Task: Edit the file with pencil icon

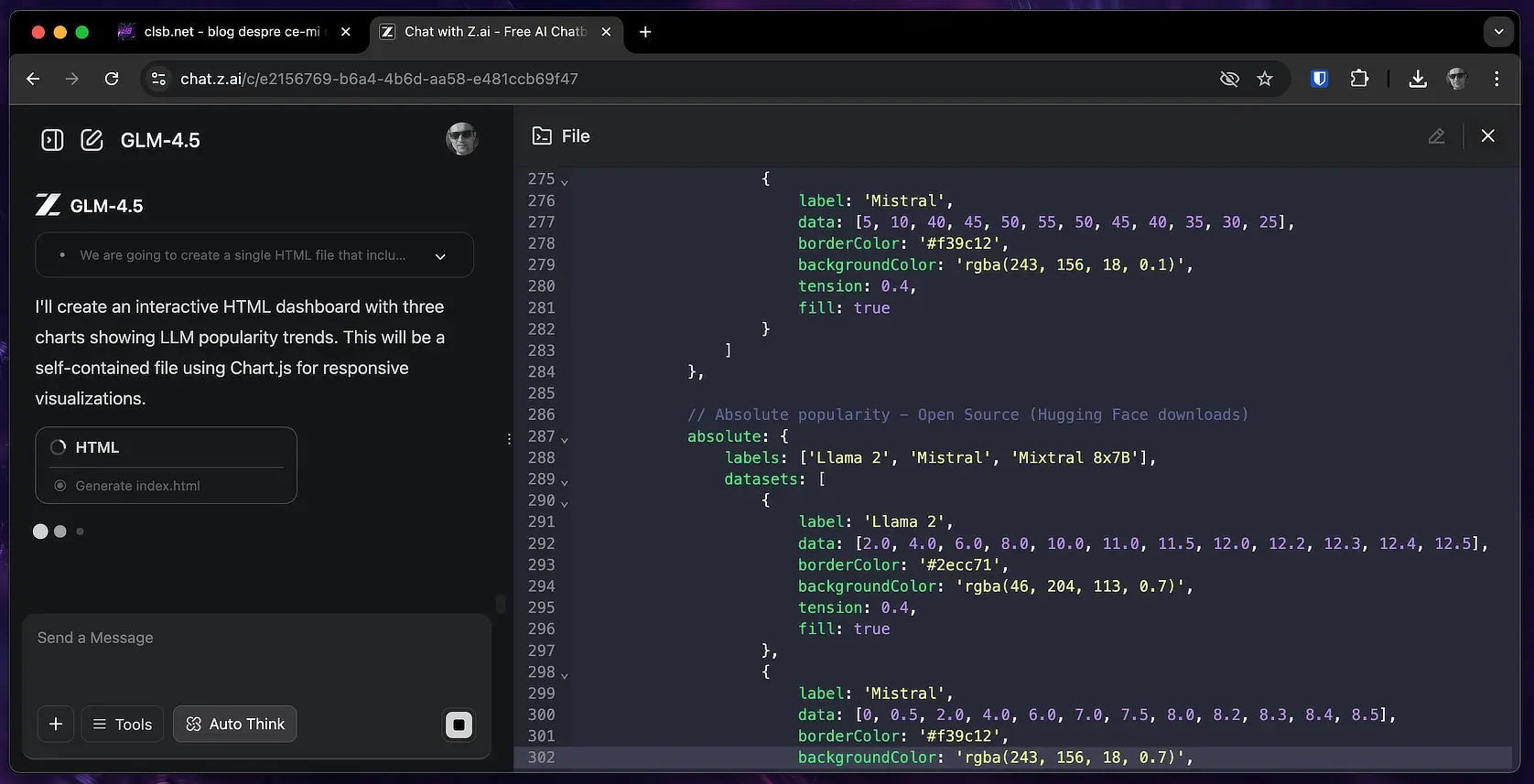Action: pyautogui.click(x=1436, y=136)
